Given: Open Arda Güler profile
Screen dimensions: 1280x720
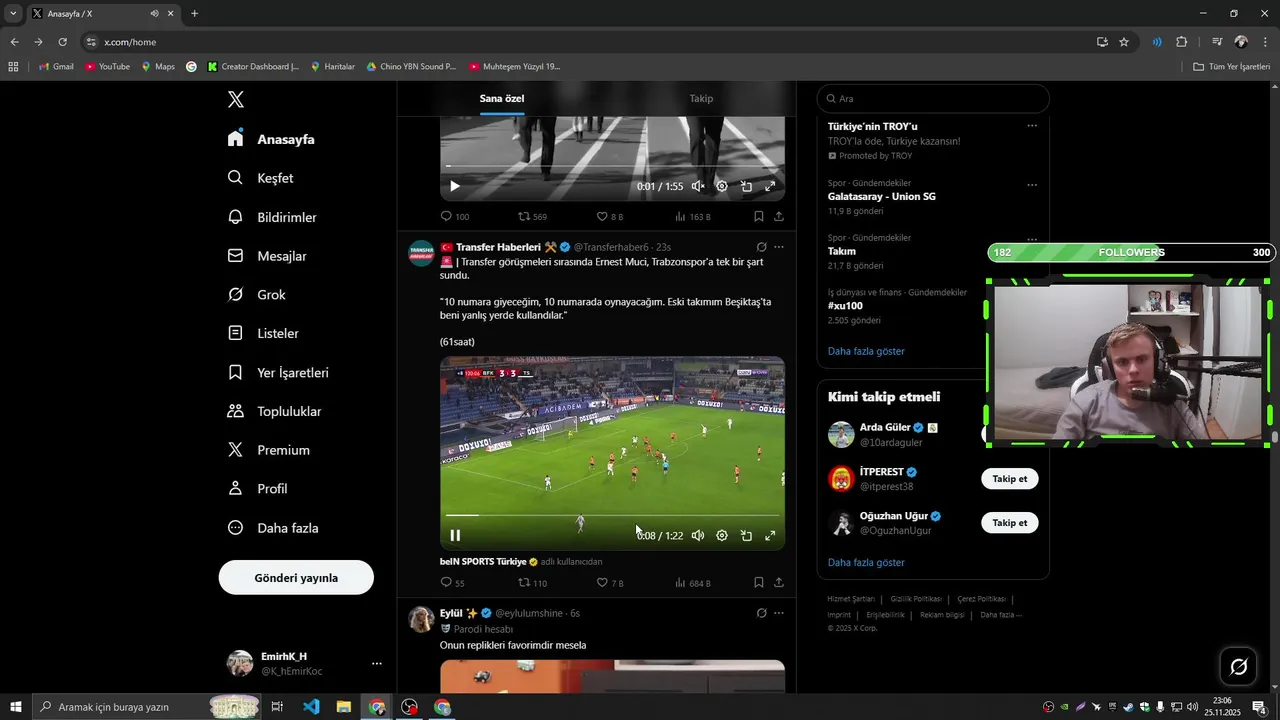Looking at the screenshot, I should pos(885,427).
